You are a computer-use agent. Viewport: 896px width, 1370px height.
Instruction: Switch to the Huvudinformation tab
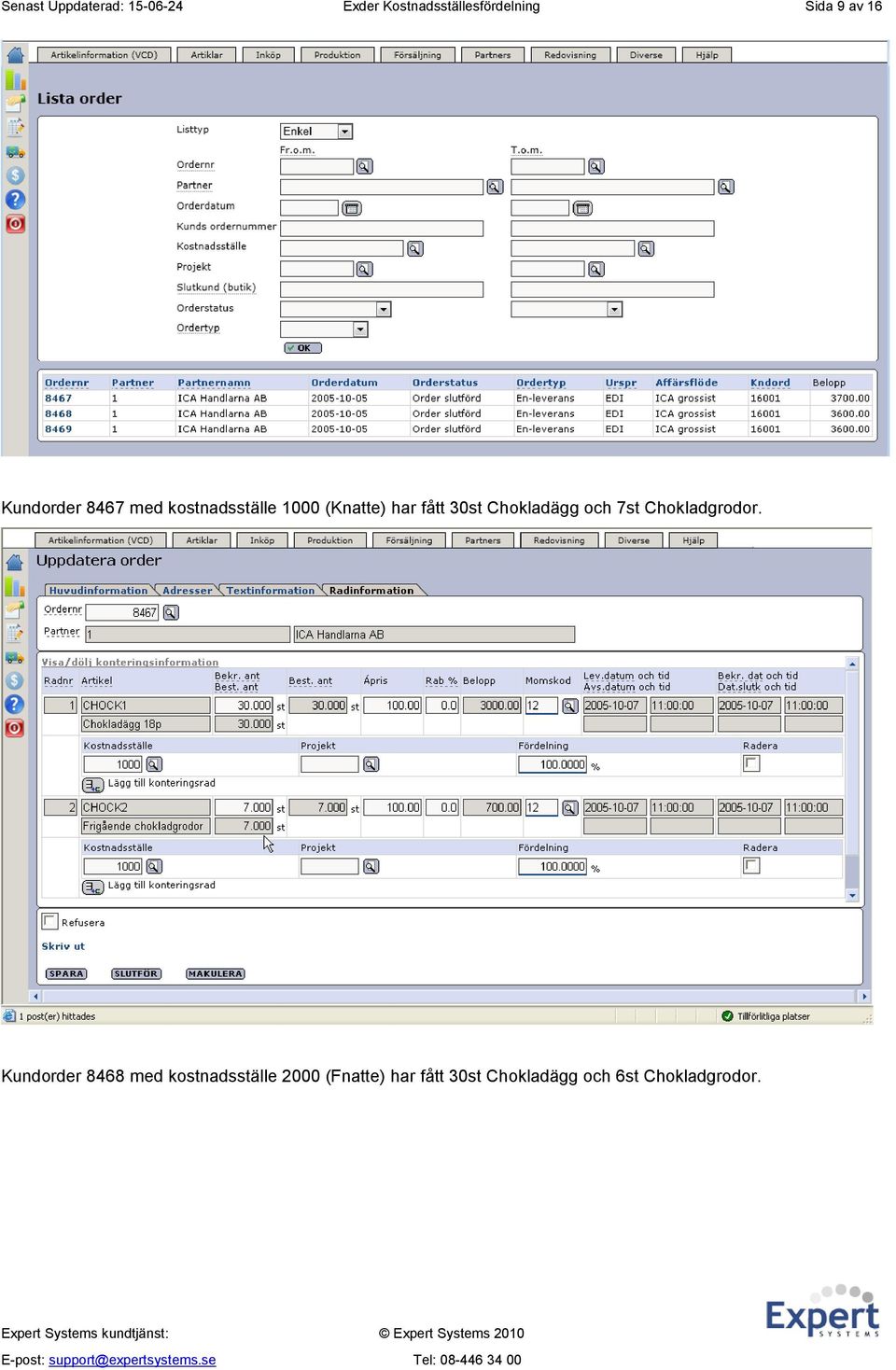coord(98,591)
